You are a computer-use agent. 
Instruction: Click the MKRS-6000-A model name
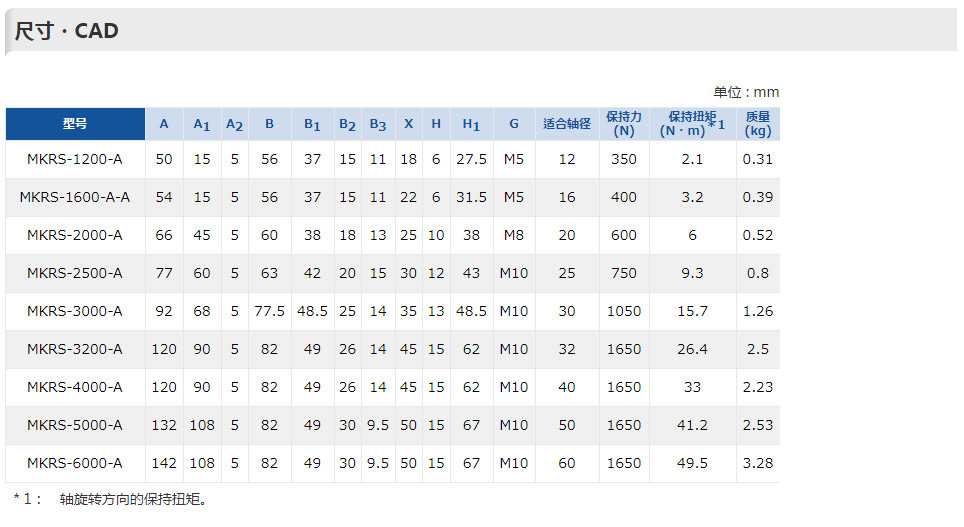(74, 463)
